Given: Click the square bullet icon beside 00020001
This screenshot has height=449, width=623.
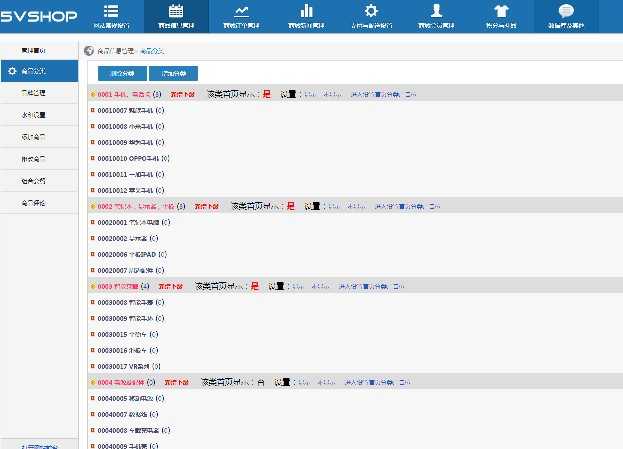Looking at the screenshot, I should (x=93, y=222).
